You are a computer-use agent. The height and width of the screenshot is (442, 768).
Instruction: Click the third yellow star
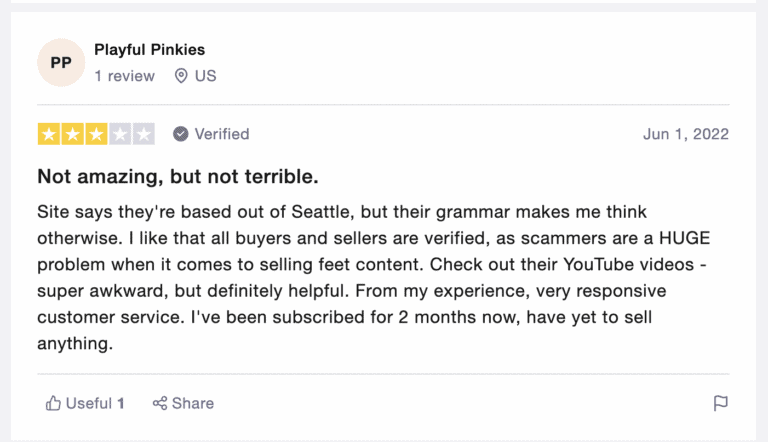point(96,134)
